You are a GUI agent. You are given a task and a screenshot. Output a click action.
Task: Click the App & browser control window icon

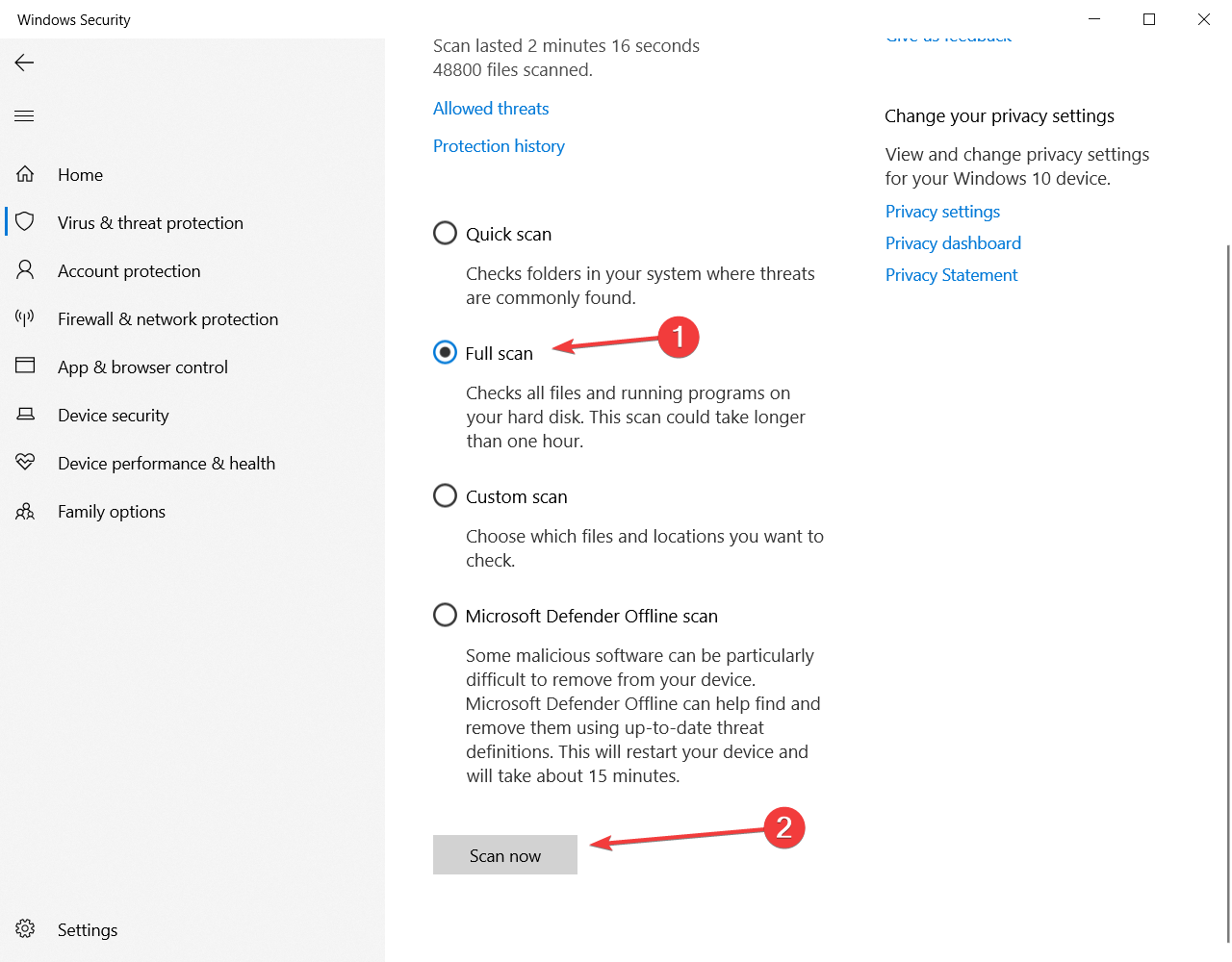(x=25, y=367)
